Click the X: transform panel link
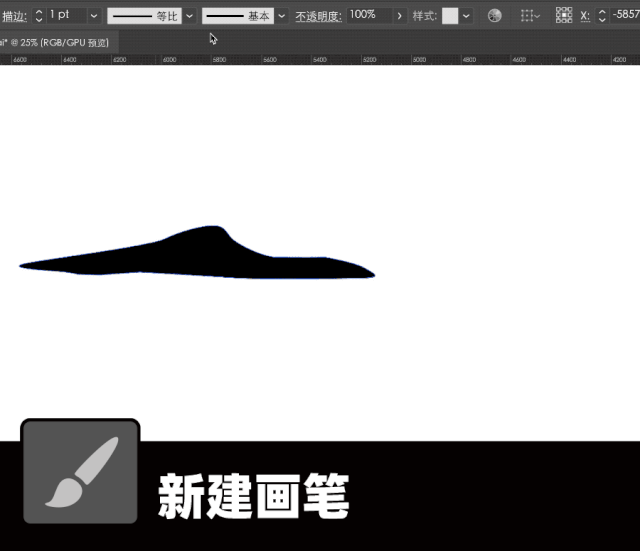 pos(585,16)
